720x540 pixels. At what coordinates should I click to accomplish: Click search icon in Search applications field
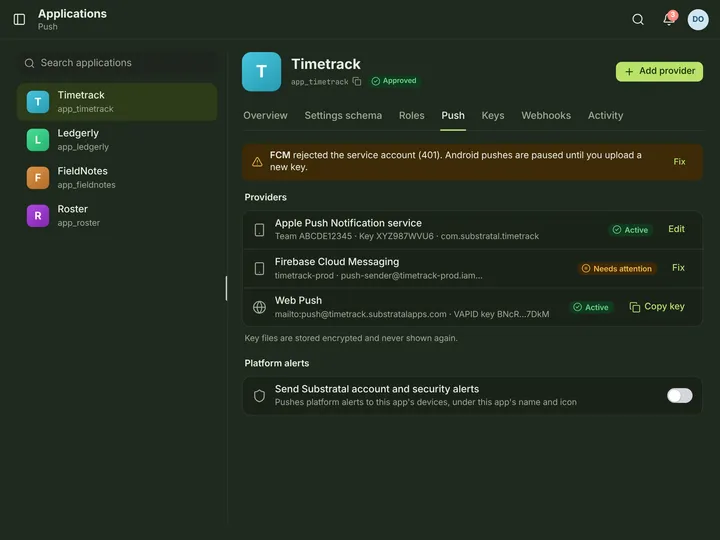(x=29, y=63)
